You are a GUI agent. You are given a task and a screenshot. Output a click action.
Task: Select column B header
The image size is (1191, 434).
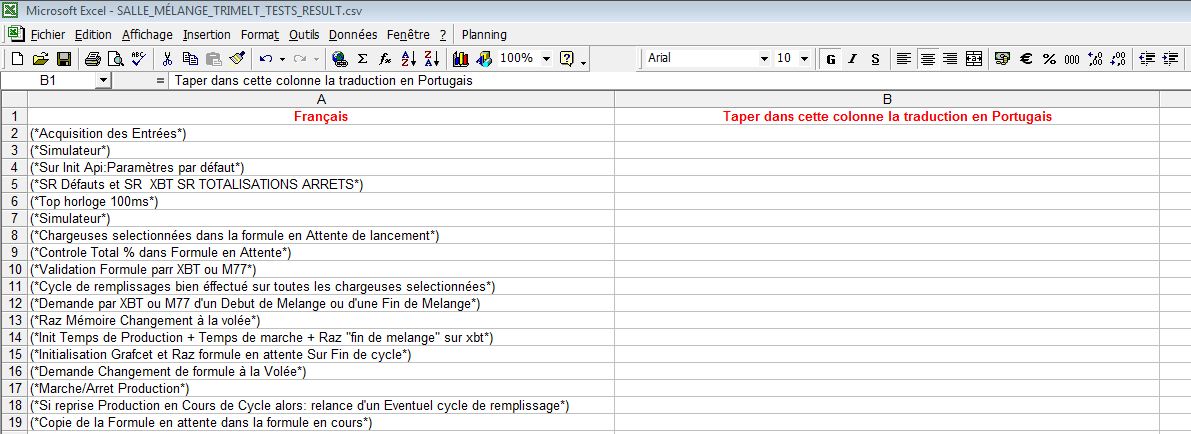coord(886,98)
